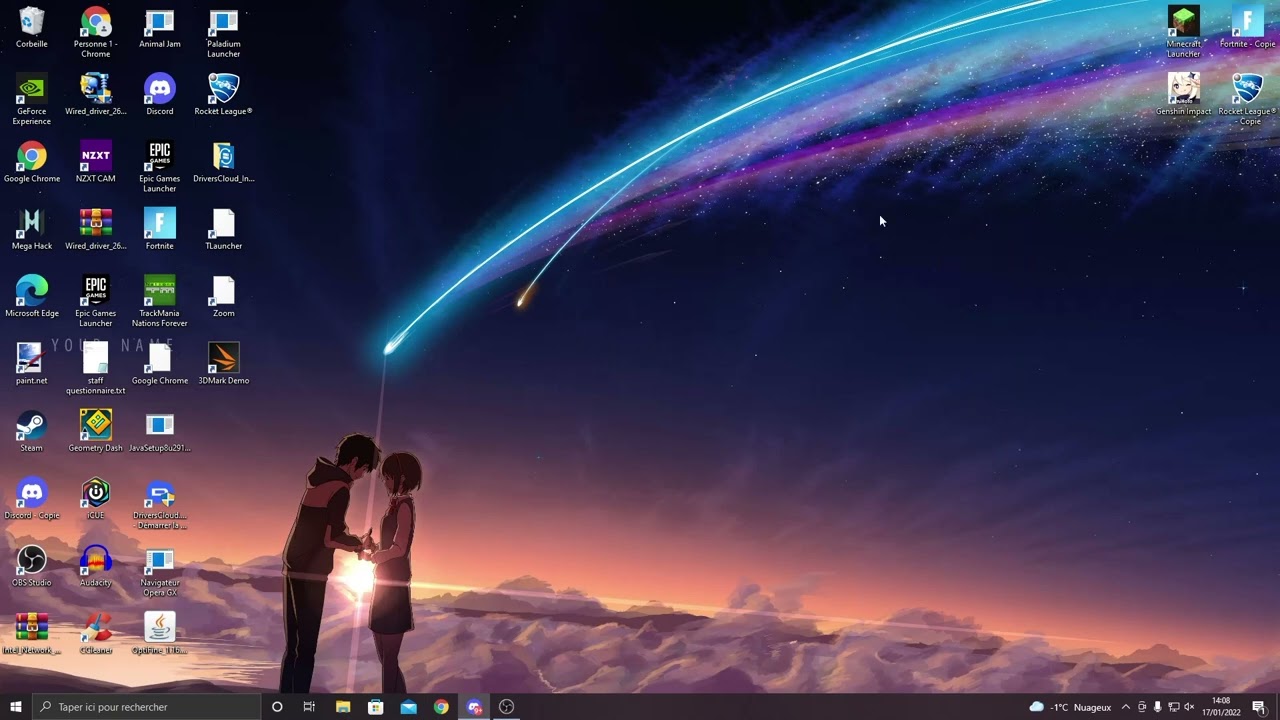Open the -1°C Nuageux weather widget
This screenshot has height=720, width=1280.
point(1070,707)
